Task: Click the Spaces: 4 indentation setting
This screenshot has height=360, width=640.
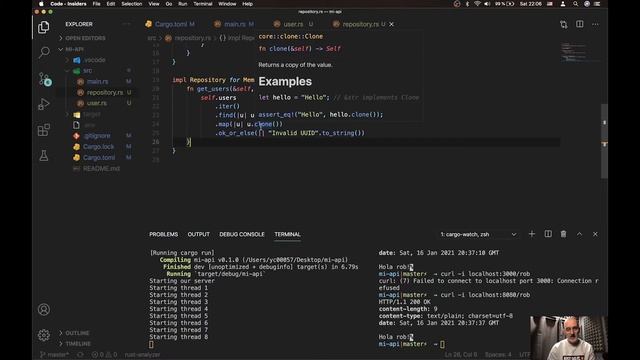Action: (x=498, y=355)
